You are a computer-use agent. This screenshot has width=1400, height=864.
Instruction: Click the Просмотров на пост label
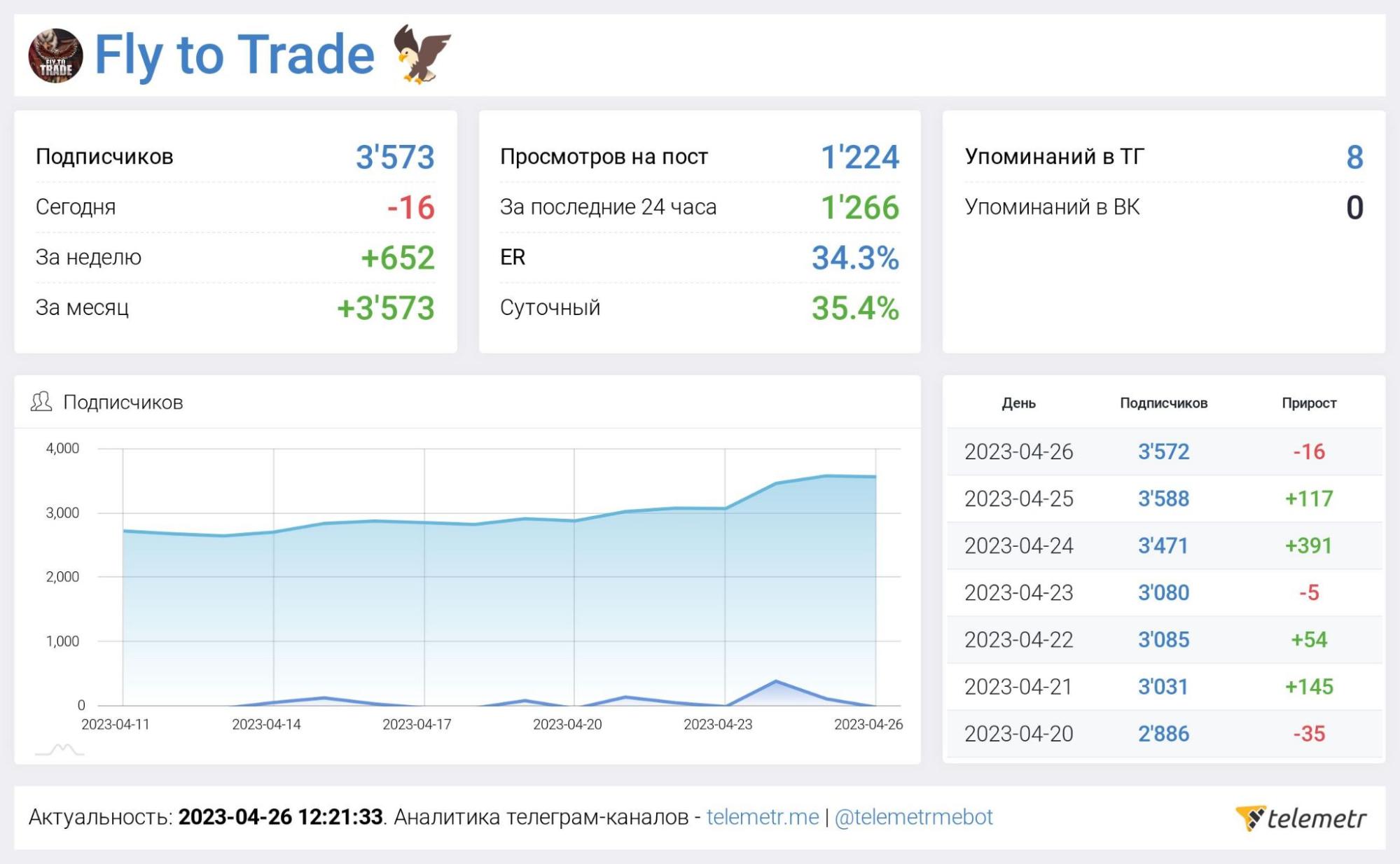tap(604, 157)
